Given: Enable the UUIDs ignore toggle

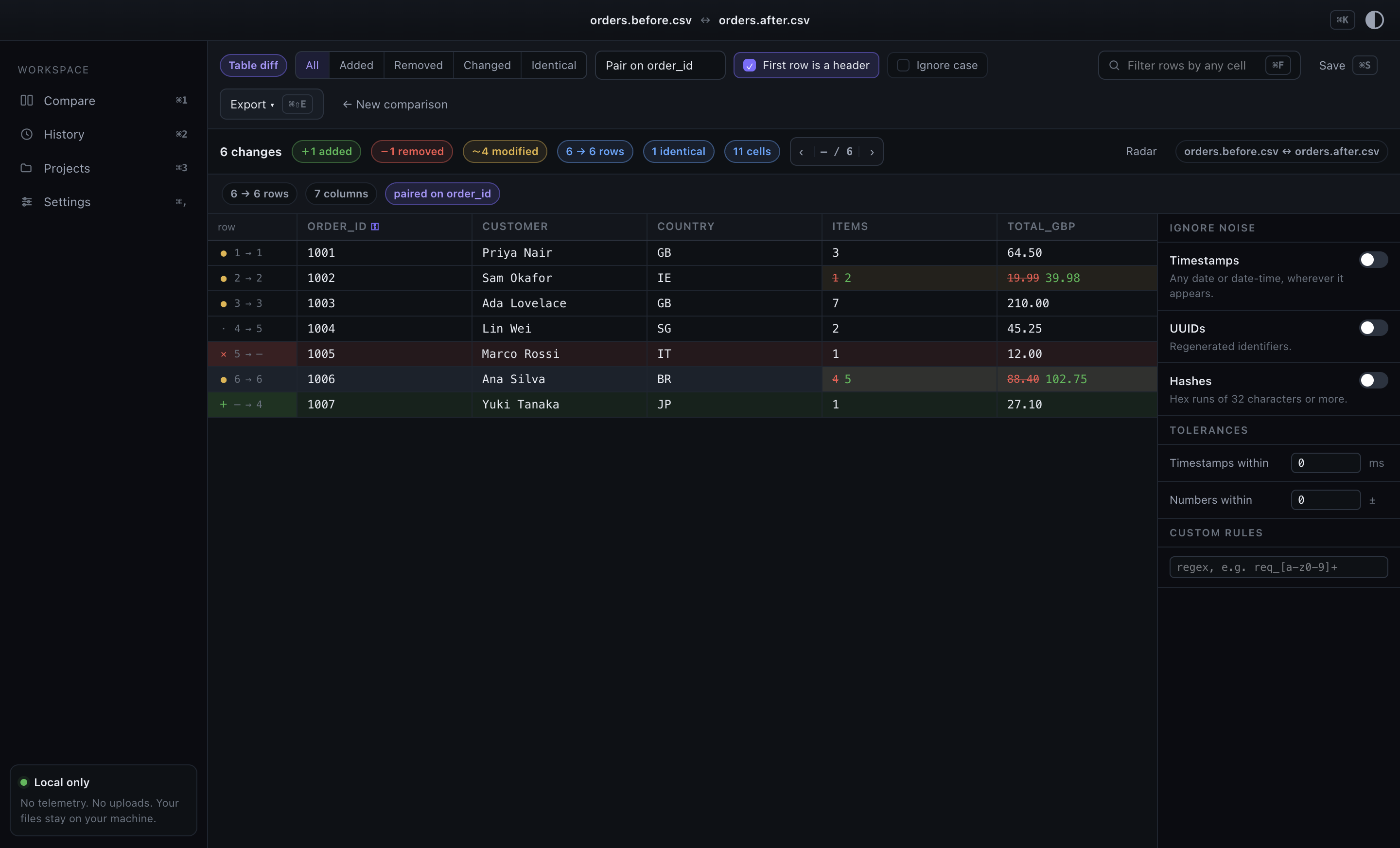Looking at the screenshot, I should tap(1373, 328).
